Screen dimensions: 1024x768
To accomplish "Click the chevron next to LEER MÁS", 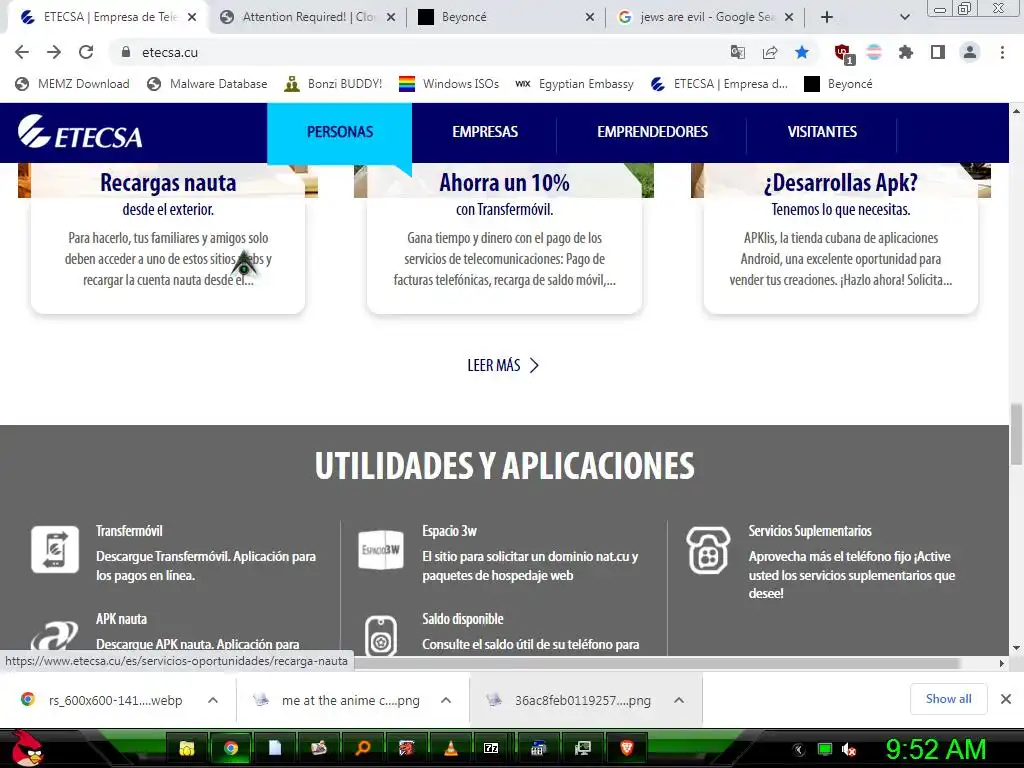I will [534, 365].
